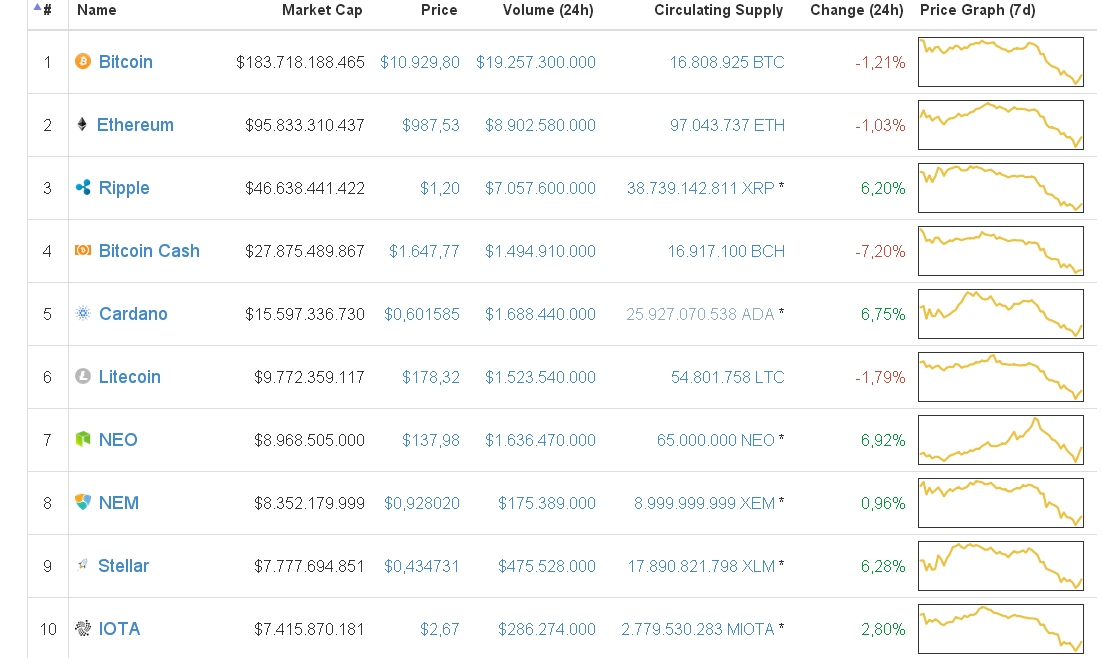Open the NEM name link

(119, 503)
